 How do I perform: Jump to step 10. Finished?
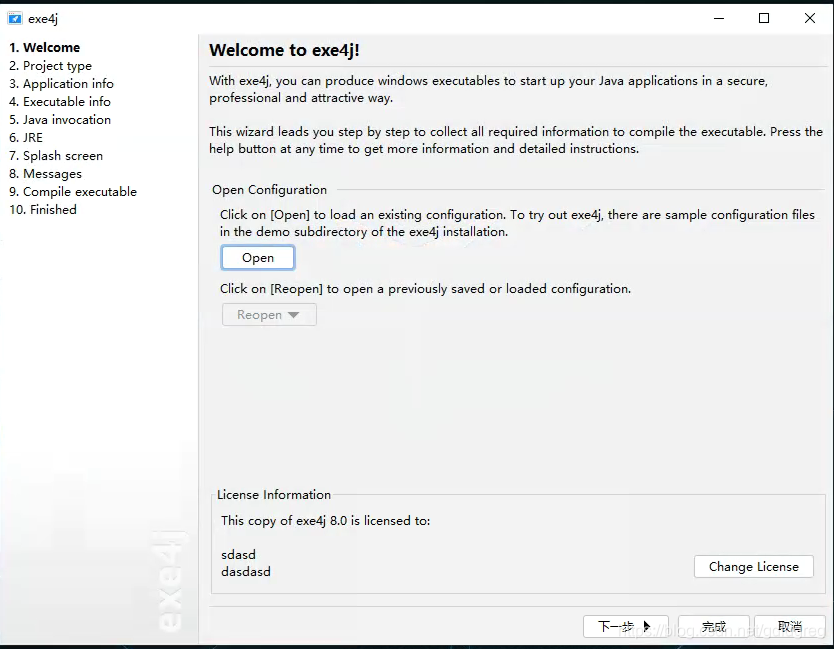point(43,210)
